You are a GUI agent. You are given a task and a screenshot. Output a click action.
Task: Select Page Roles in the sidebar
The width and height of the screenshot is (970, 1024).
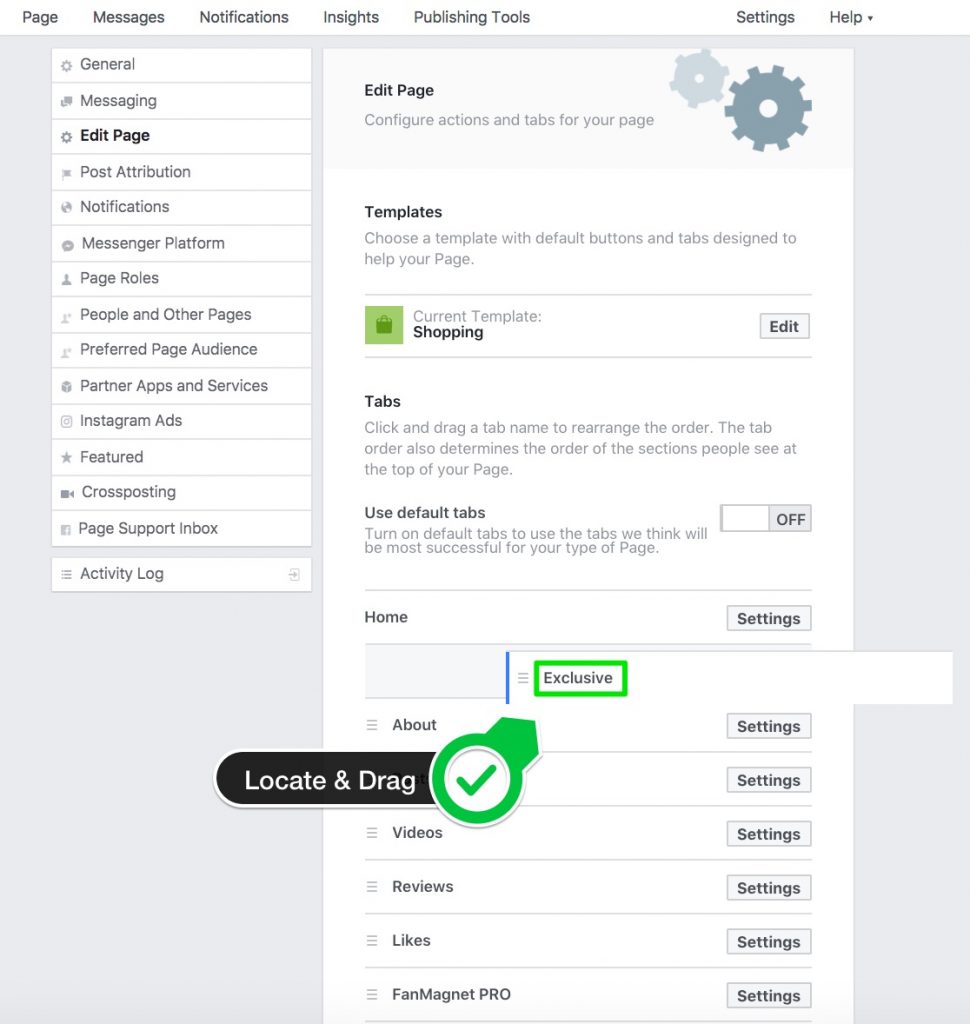pos(182,279)
